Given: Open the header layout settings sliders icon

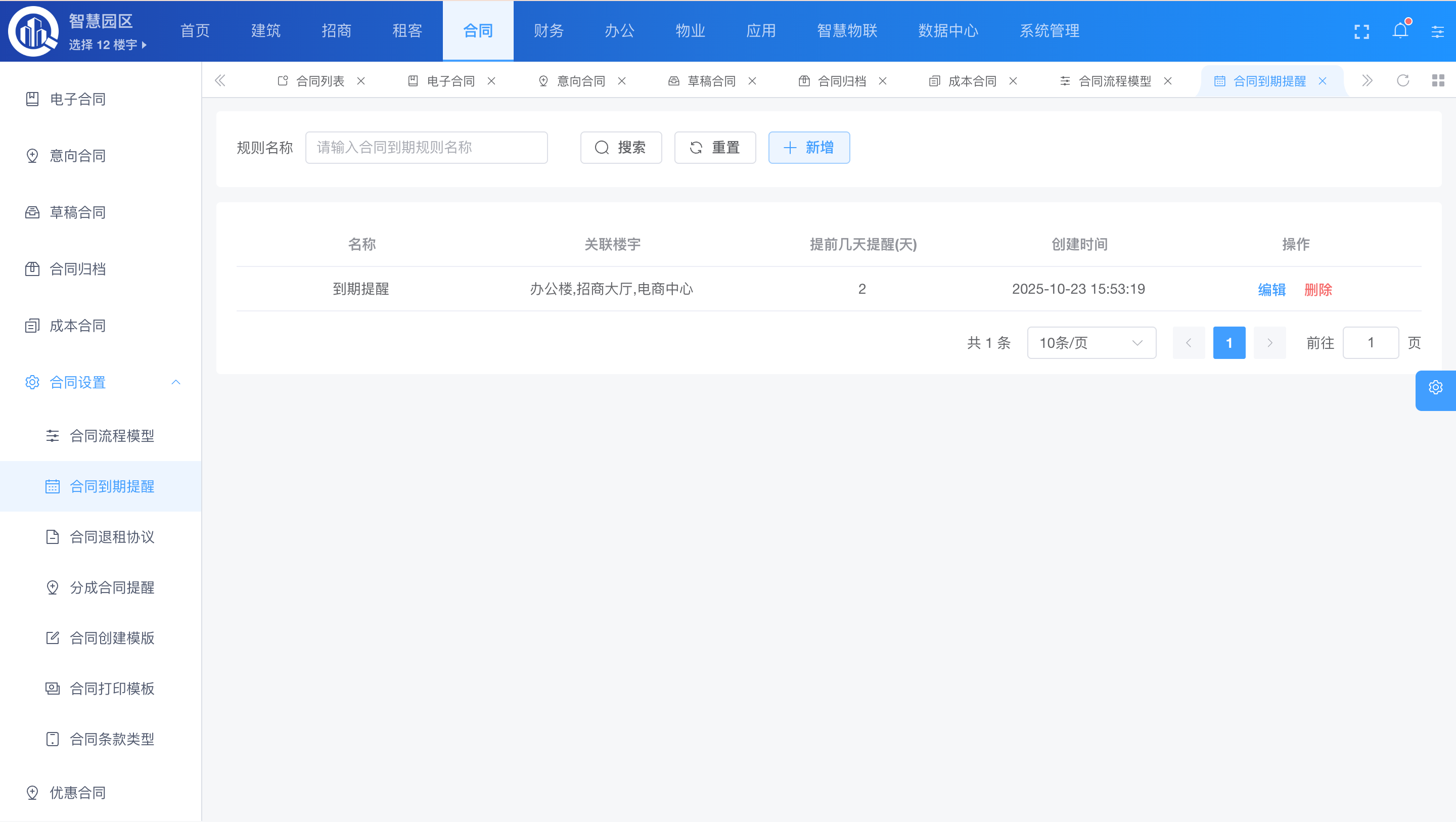Looking at the screenshot, I should tap(1437, 32).
